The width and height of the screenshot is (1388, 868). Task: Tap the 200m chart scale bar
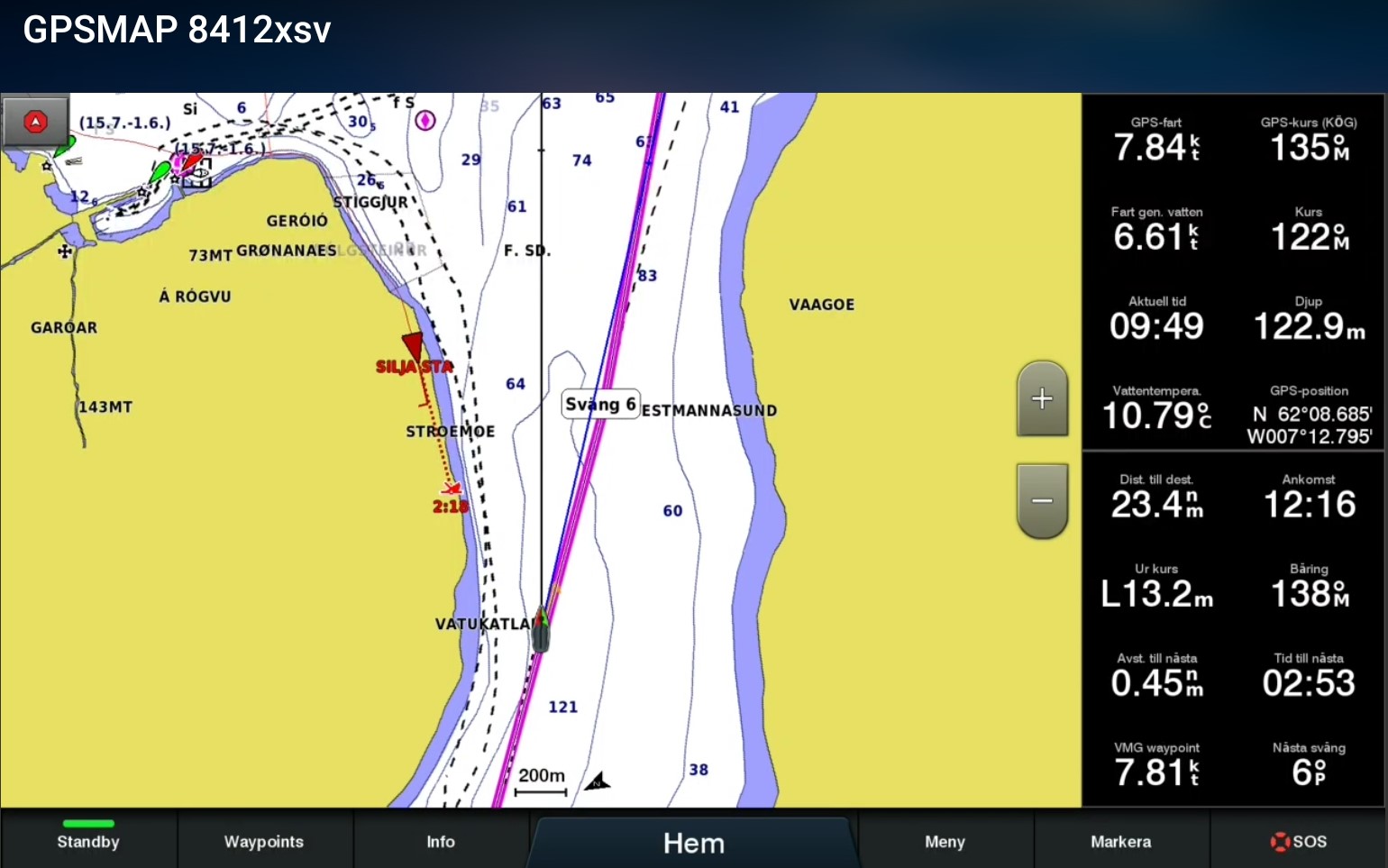[541, 781]
